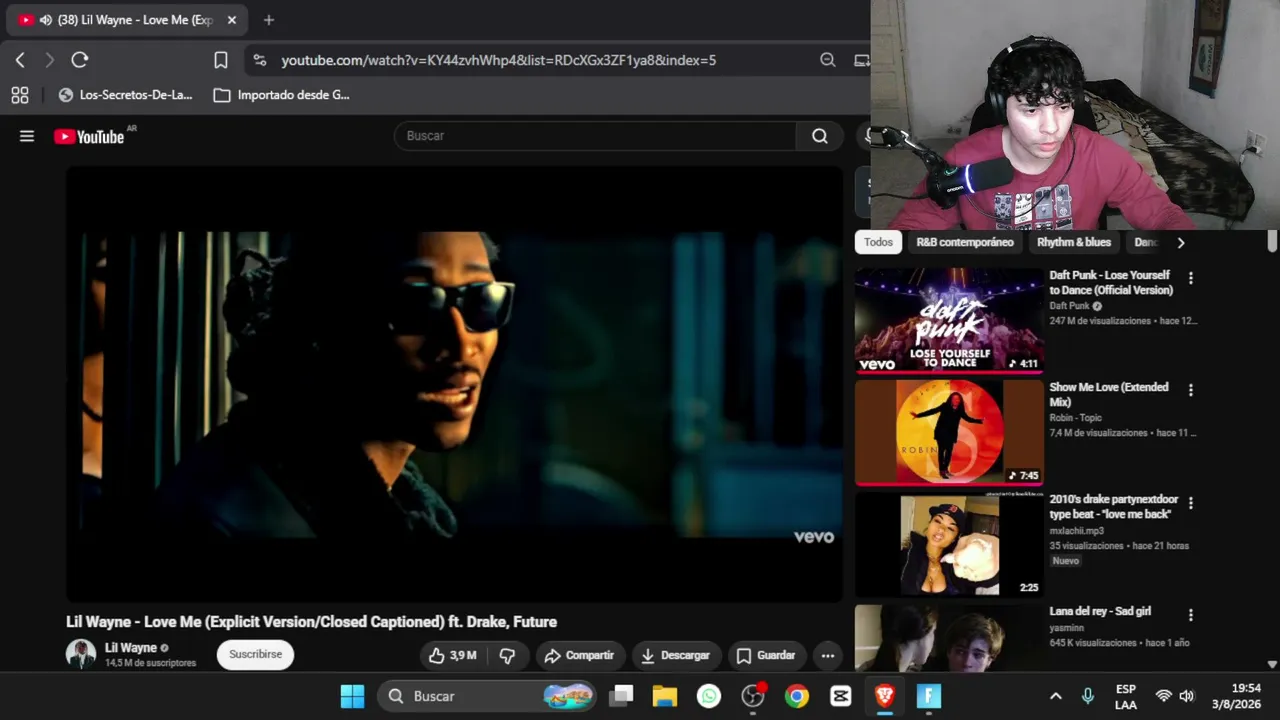Select the Lil Wayne browser tab
Viewport: 1280px width, 720px height.
tap(129, 20)
